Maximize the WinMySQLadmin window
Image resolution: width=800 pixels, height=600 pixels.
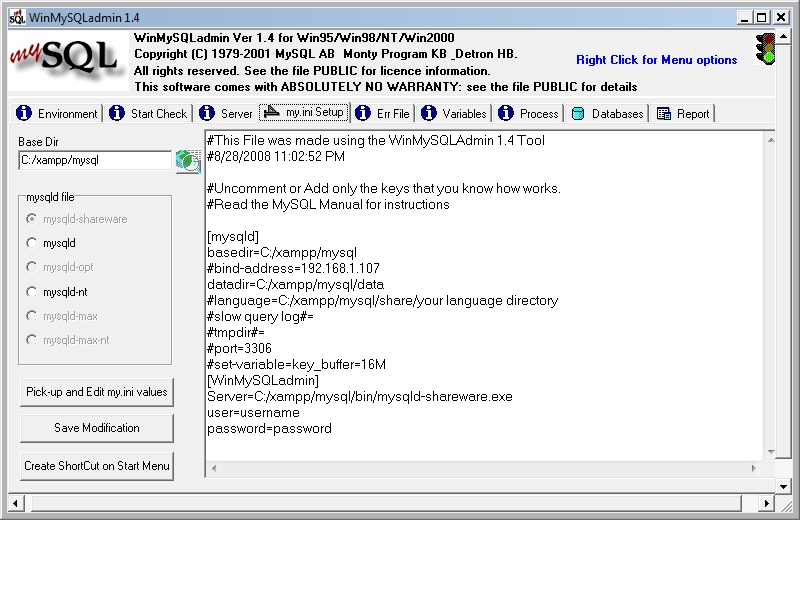point(762,18)
